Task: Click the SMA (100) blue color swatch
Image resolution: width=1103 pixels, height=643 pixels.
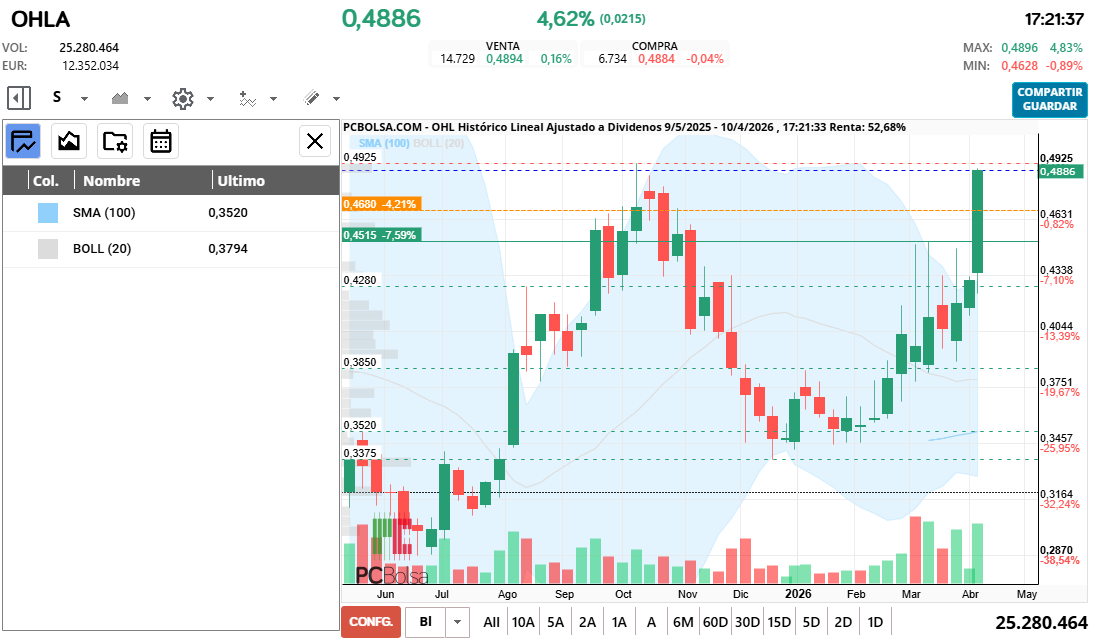Action: coord(47,213)
